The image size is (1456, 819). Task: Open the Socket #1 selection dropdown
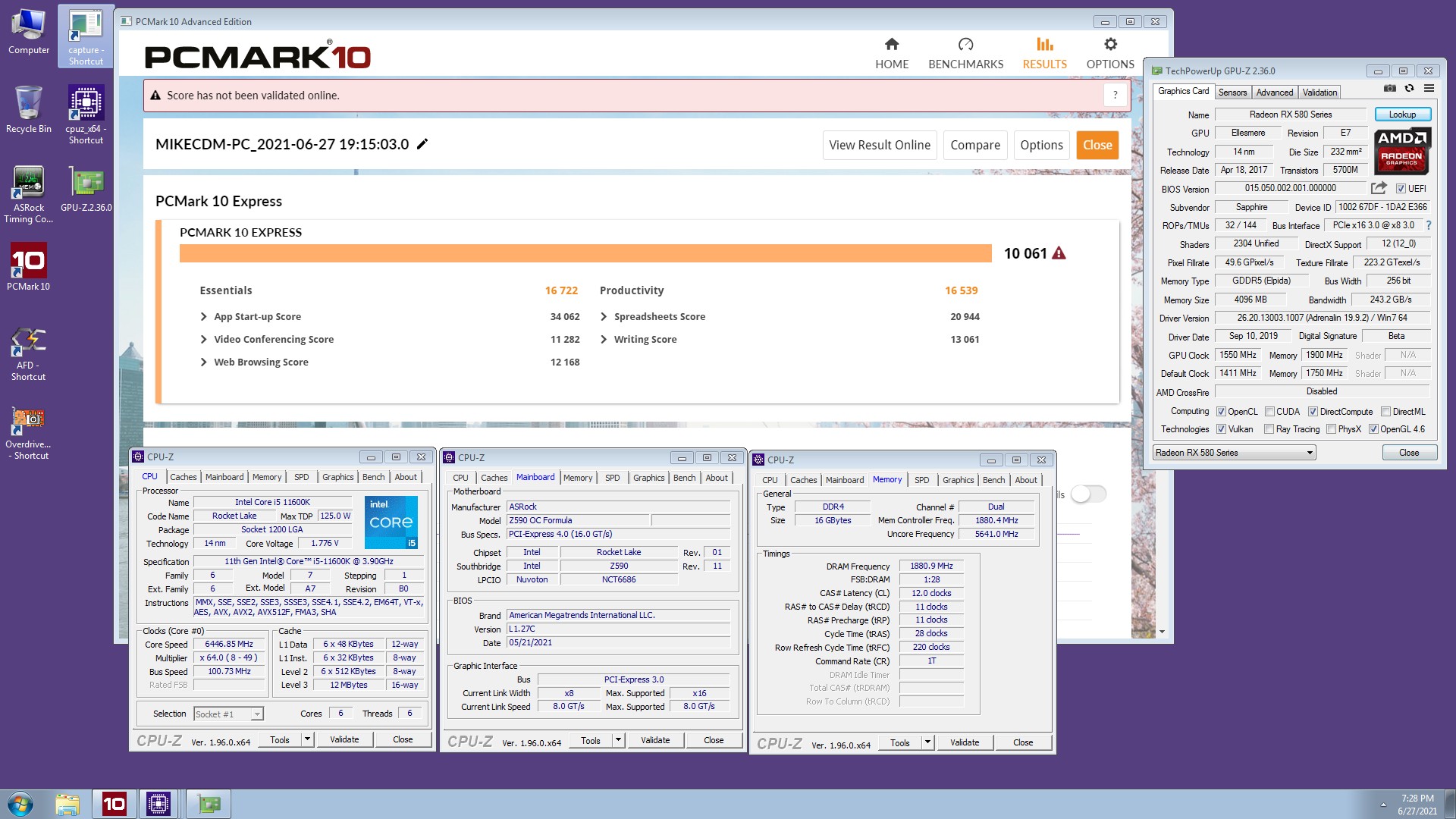click(227, 714)
